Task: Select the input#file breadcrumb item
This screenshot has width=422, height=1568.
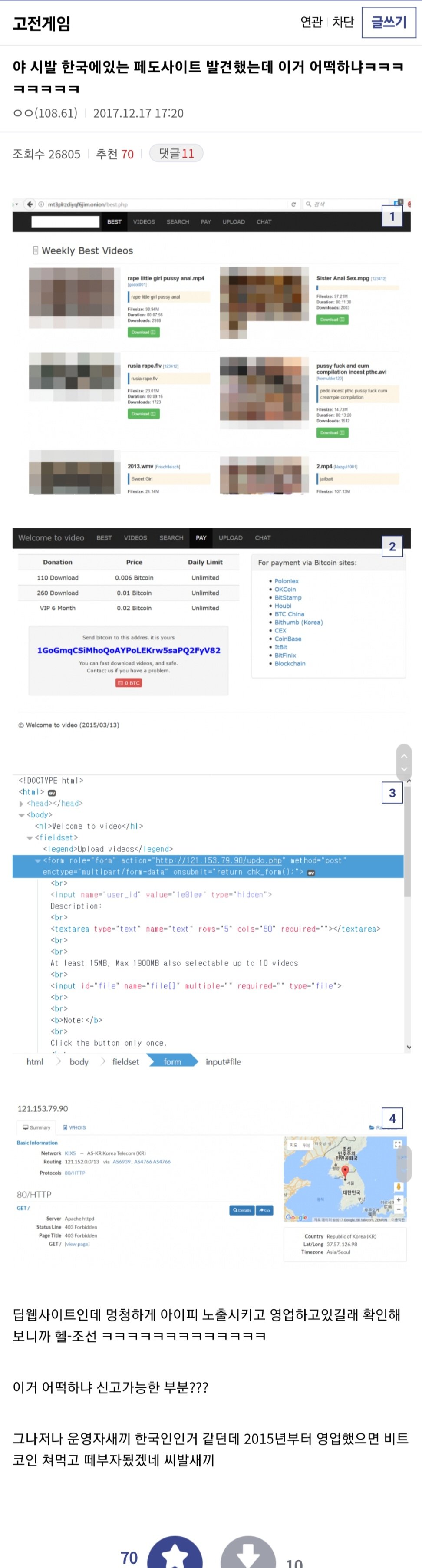Action: click(x=223, y=1061)
